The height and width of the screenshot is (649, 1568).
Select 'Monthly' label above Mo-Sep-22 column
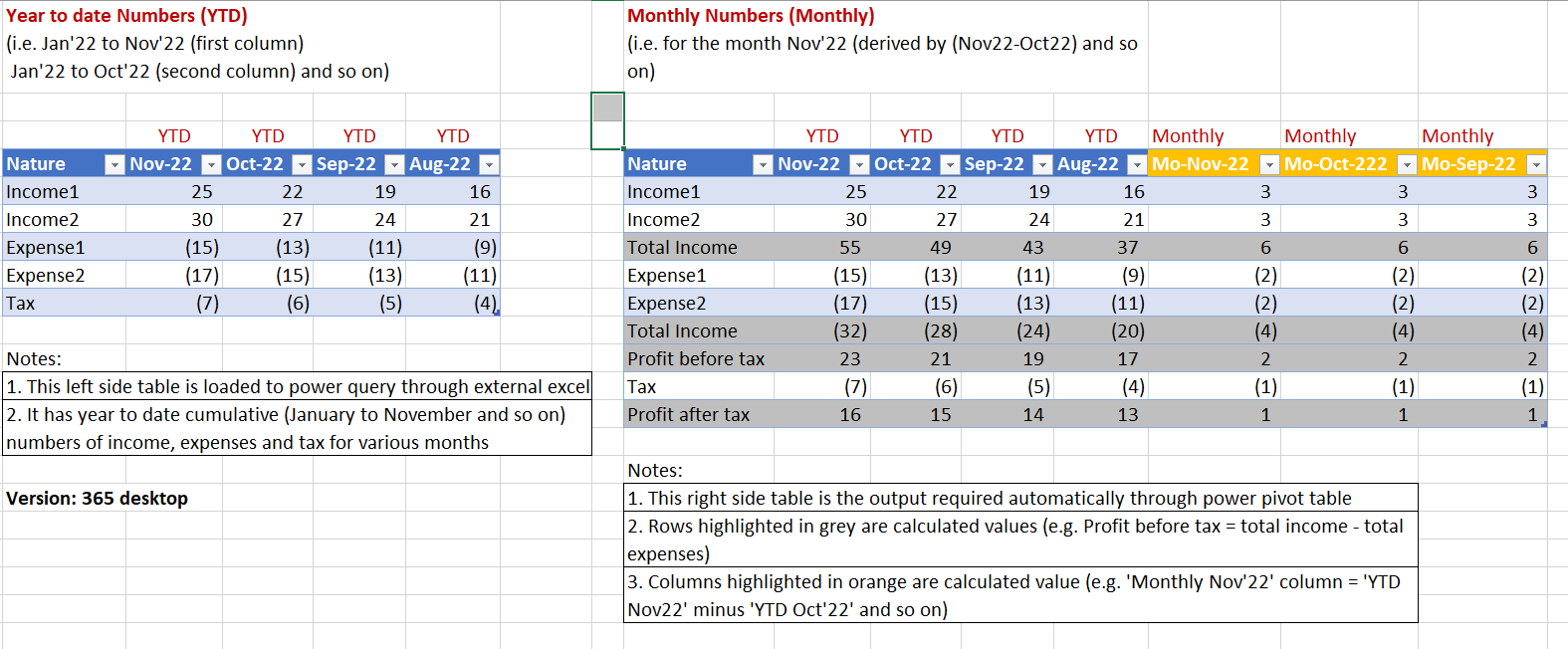tap(1457, 136)
